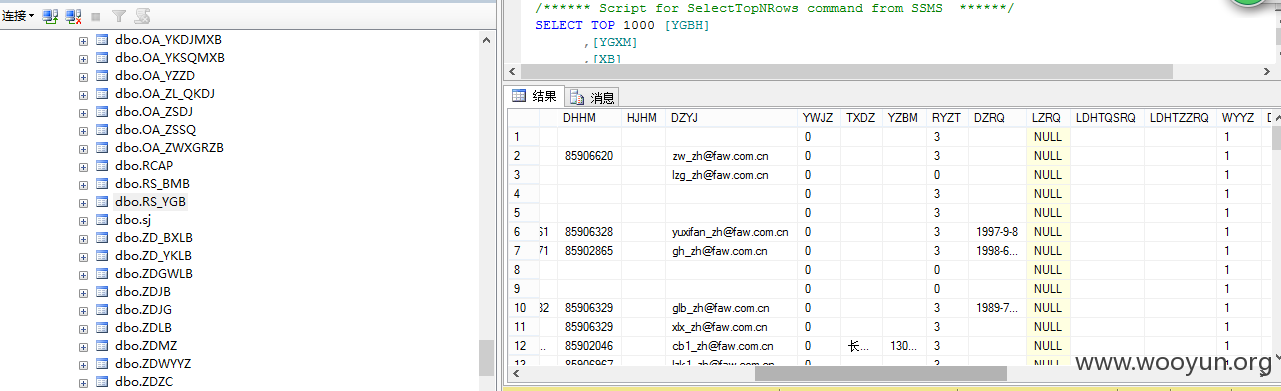Click table icon beside dbo.OA_YZZD
The image size is (1281, 391).
pyautogui.click(x=102, y=76)
